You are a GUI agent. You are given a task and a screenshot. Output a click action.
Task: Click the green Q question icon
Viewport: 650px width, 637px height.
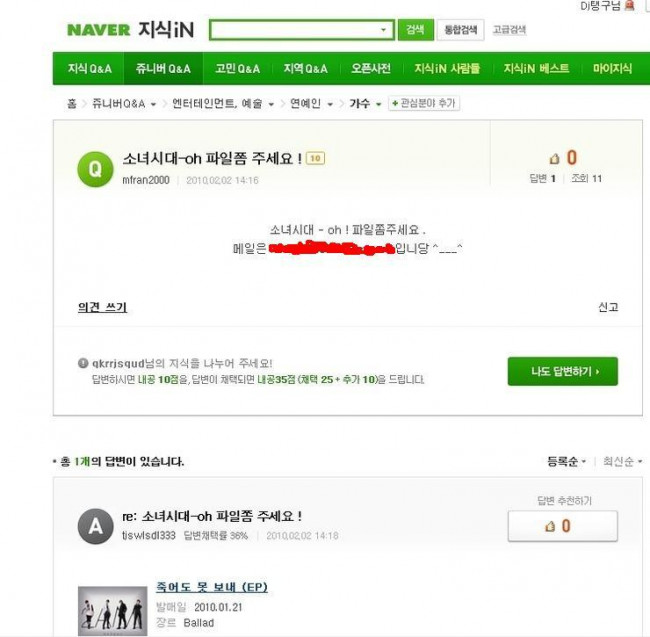click(x=95, y=169)
